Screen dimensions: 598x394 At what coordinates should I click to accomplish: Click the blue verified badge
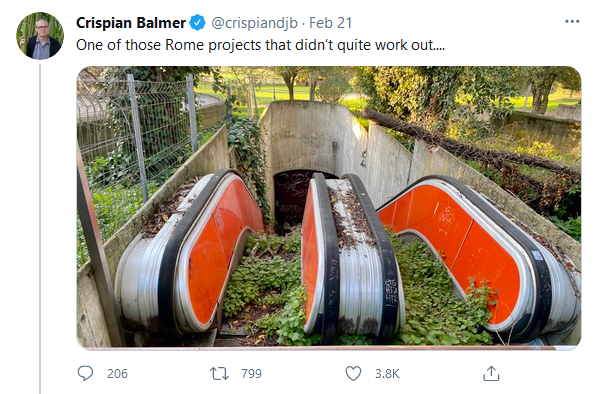click(198, 23)
